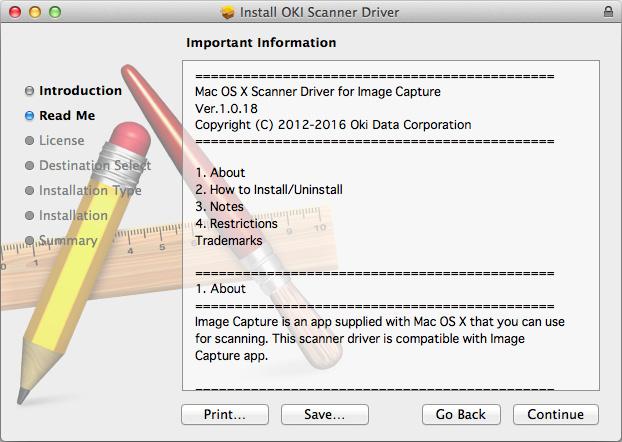Click the Save… button
Viewport: 622px width, 442px height.
pos(324,414)
